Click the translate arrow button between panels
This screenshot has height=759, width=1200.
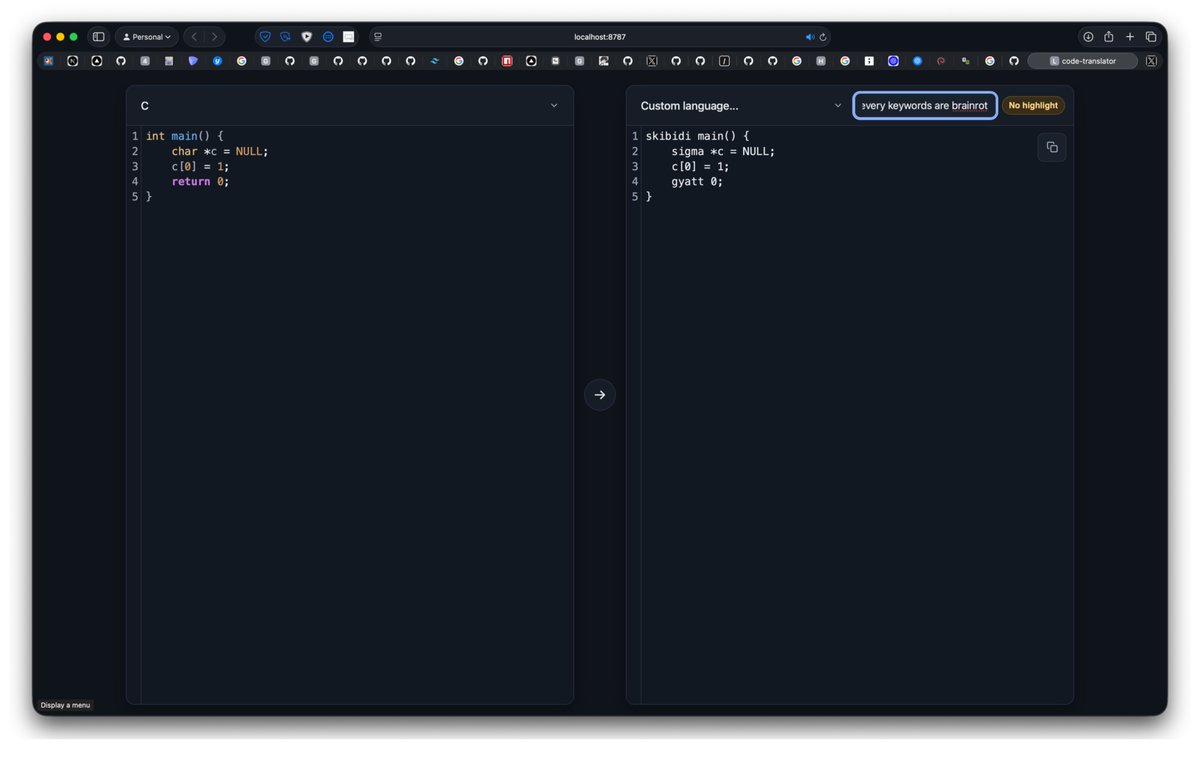pyautogui.click(x=599, y=395)
